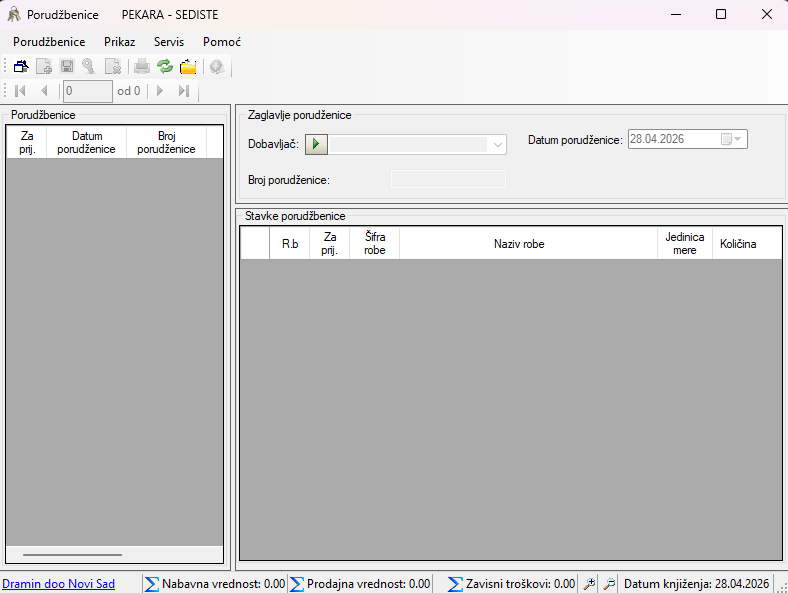Image resolution: width=788 pixels, height=593 pixels.
Task: Click the 'od 0' record count label
Action: coord(129,91)
